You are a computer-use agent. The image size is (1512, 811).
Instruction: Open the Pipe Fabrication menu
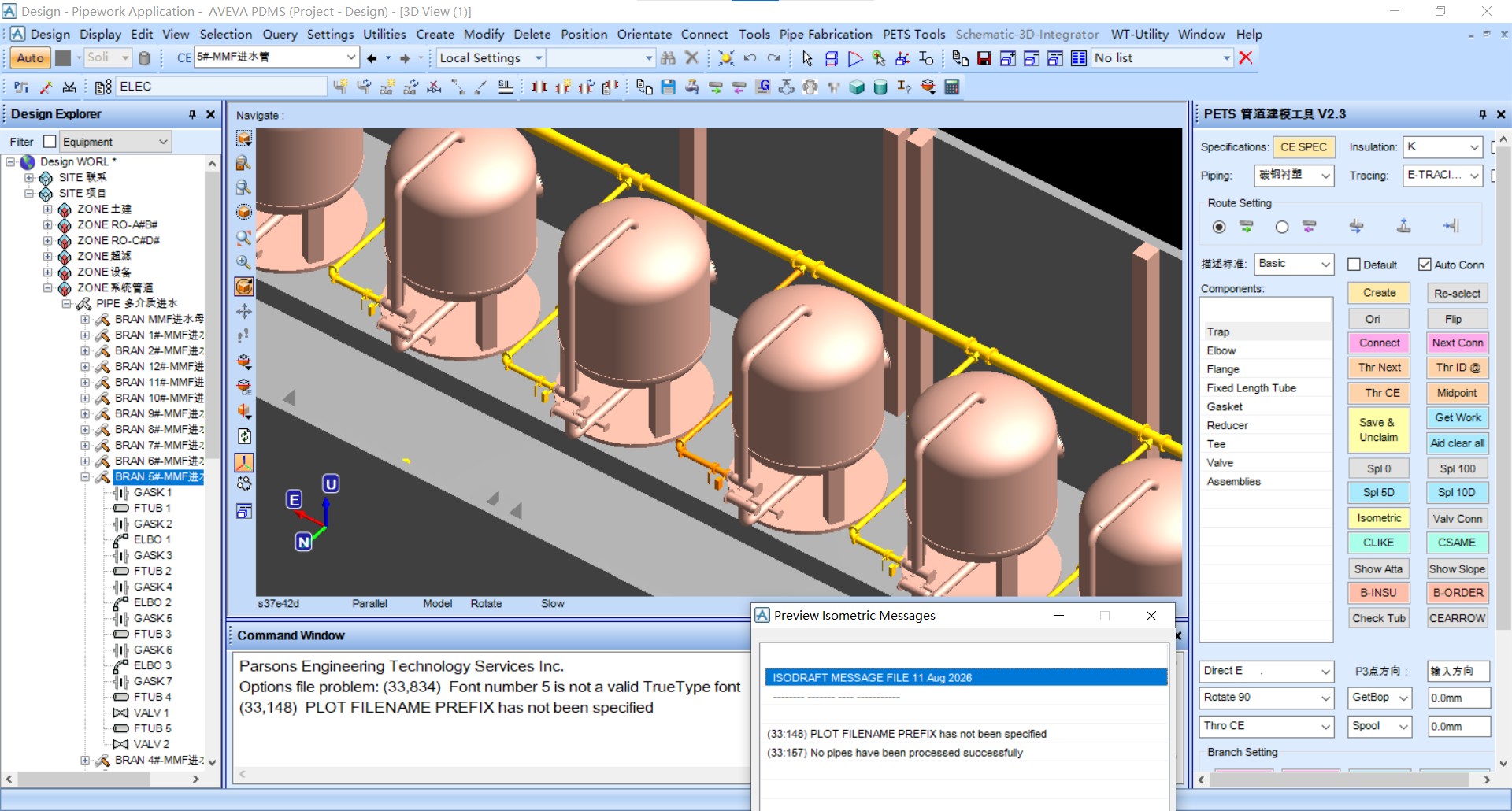point(826,34)
